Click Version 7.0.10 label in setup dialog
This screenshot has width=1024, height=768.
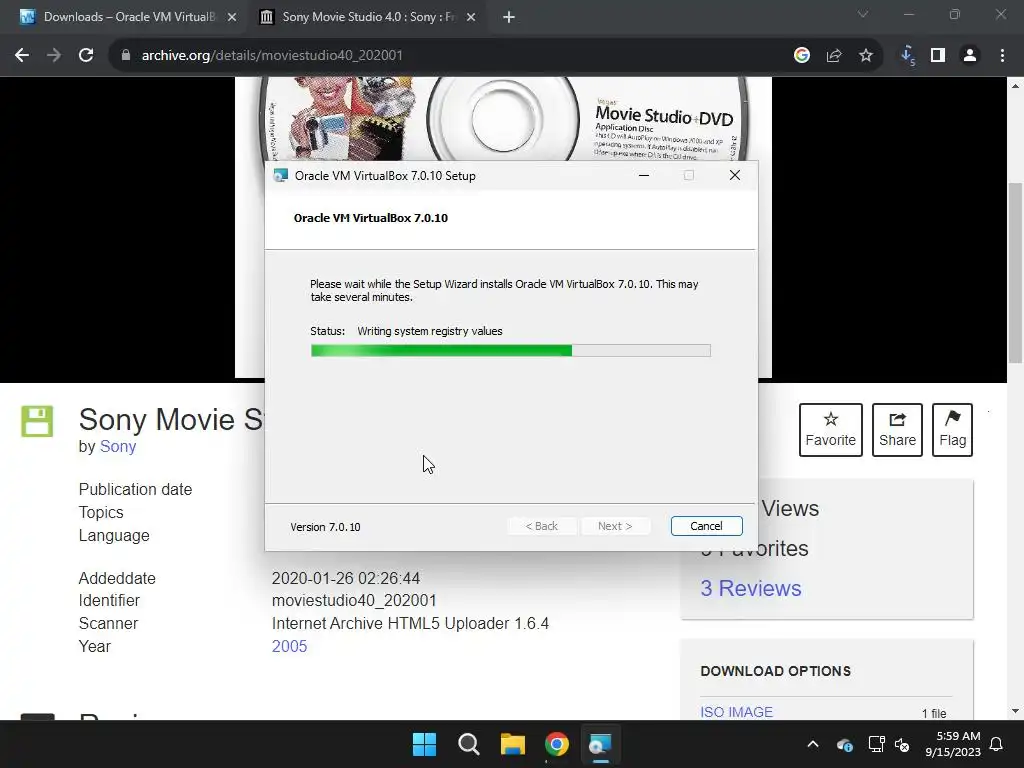pos(325,527)
